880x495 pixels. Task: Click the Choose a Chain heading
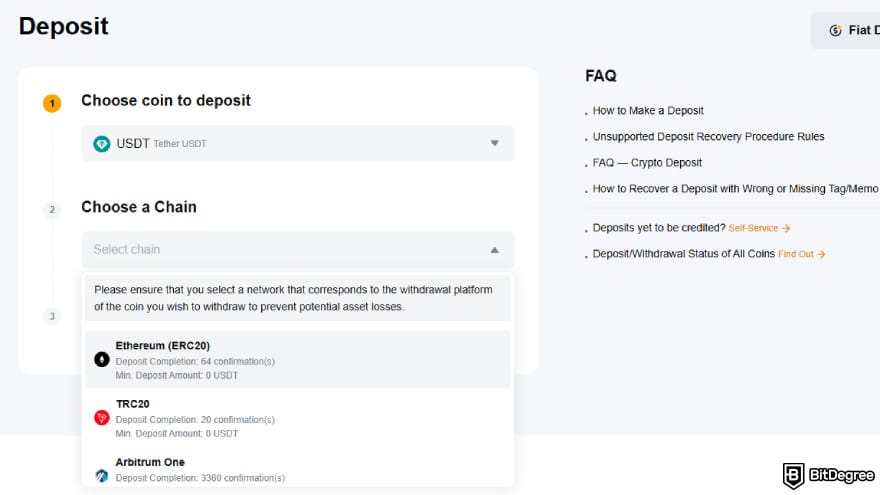139,207
